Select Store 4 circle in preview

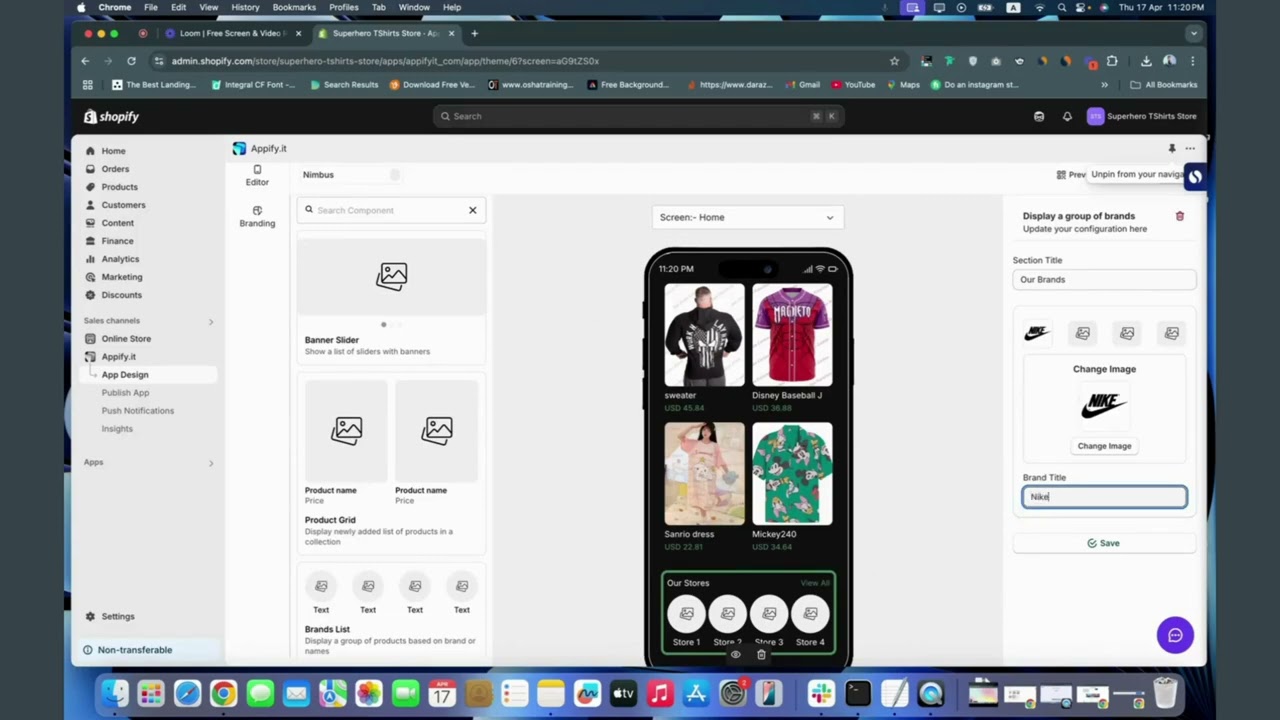[x=810, y=613]
